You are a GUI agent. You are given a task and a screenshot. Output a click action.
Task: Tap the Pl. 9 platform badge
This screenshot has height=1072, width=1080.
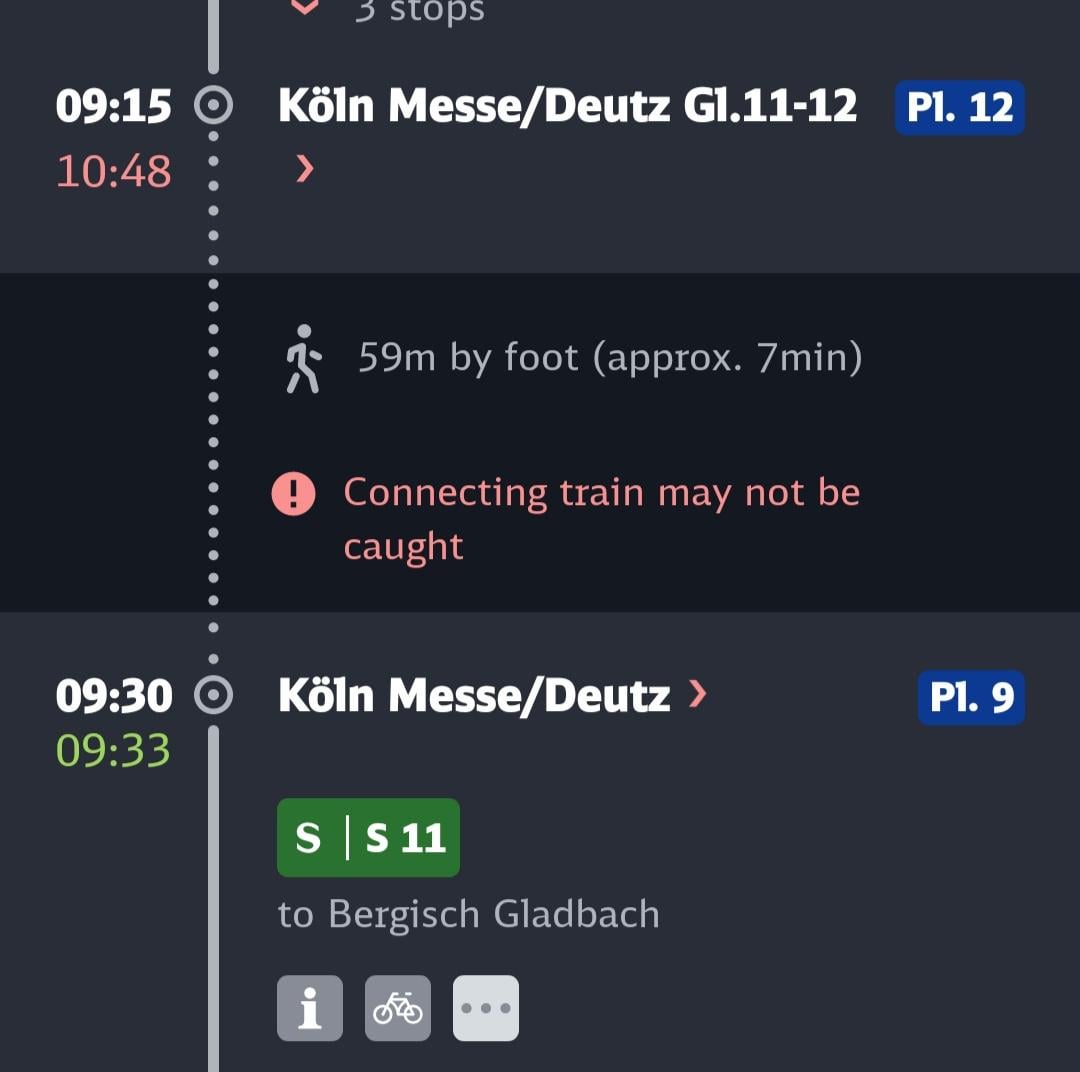[971, 697]
